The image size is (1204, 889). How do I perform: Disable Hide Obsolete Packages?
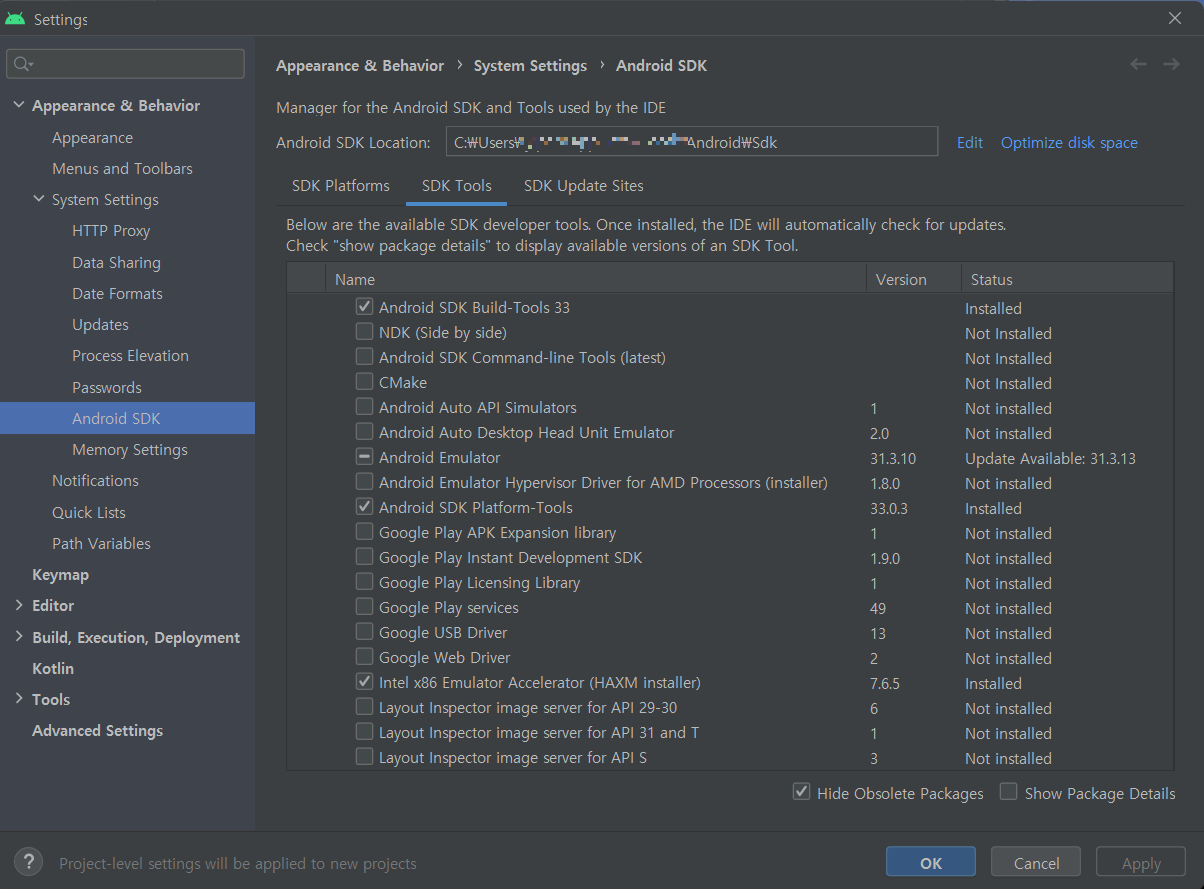[x=801, y=792]
